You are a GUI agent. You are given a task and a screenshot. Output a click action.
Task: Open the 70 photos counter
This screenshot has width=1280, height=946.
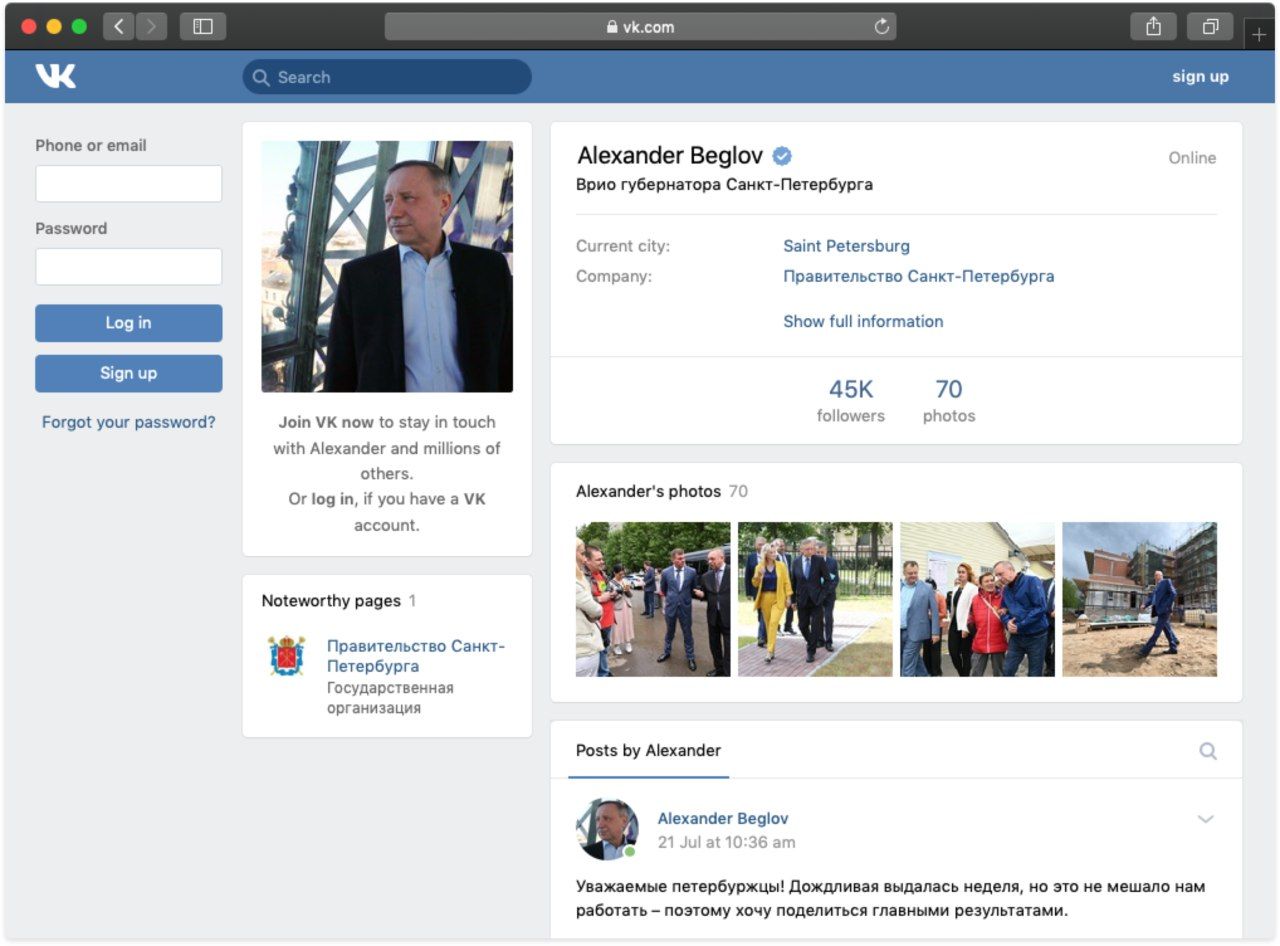coord(949,401)
